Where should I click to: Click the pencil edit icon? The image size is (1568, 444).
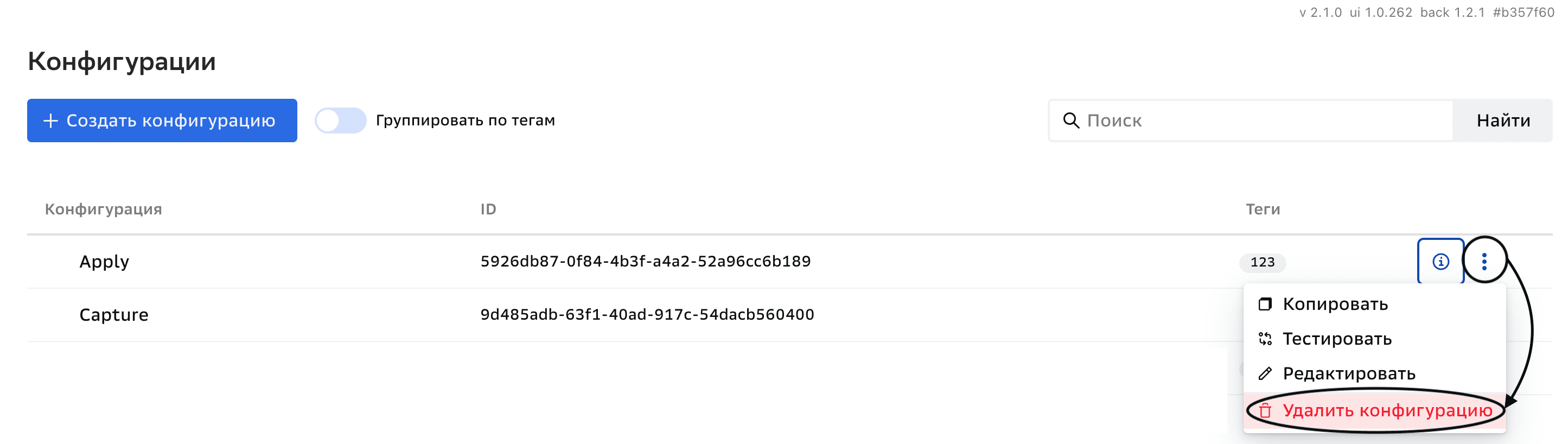pos(1265,373)
